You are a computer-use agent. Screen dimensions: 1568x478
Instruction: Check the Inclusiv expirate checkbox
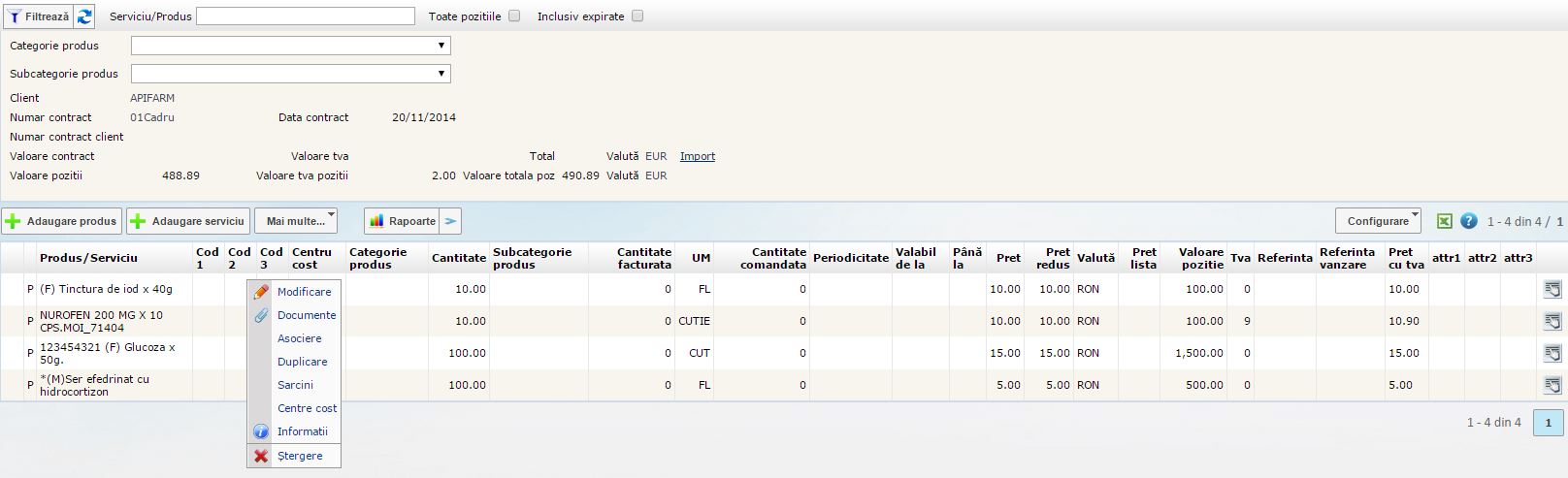tap(637, 16)
